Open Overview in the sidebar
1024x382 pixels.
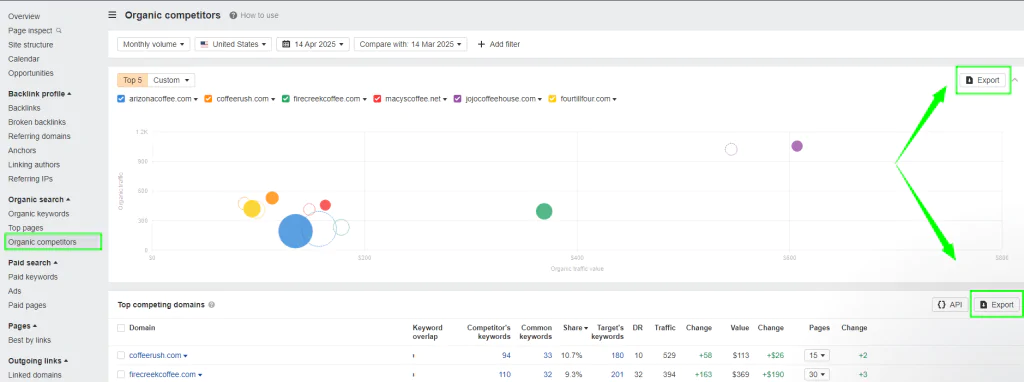24,16
